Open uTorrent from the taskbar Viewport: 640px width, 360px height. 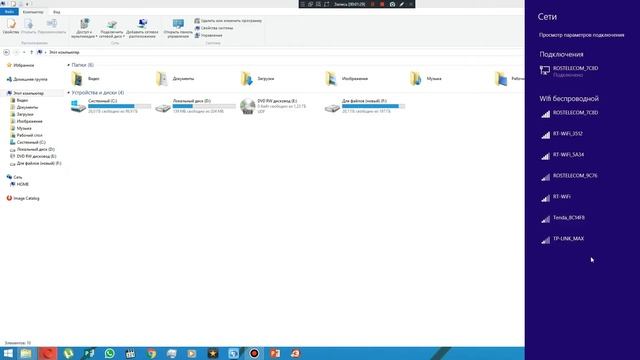(x=68, y=353)
